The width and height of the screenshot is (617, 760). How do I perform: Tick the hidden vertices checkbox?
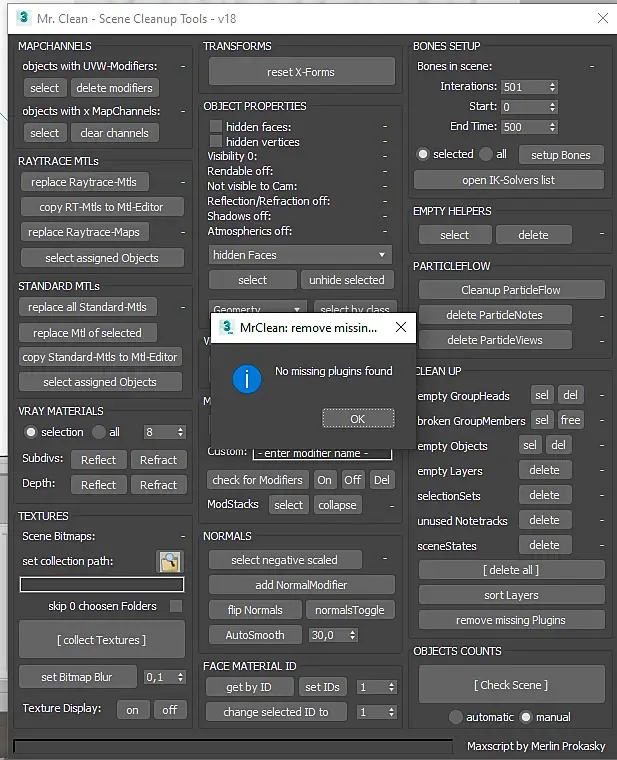[x=216, y=142]
